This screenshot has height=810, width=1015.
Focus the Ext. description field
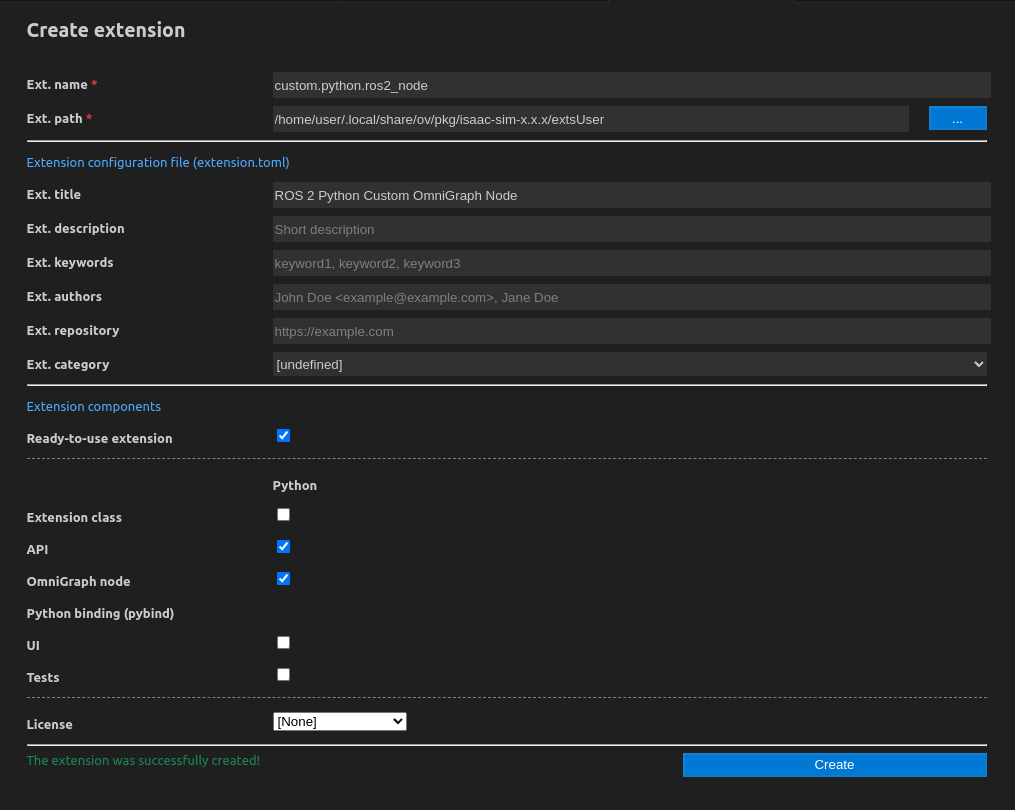(x=631, y=229)
